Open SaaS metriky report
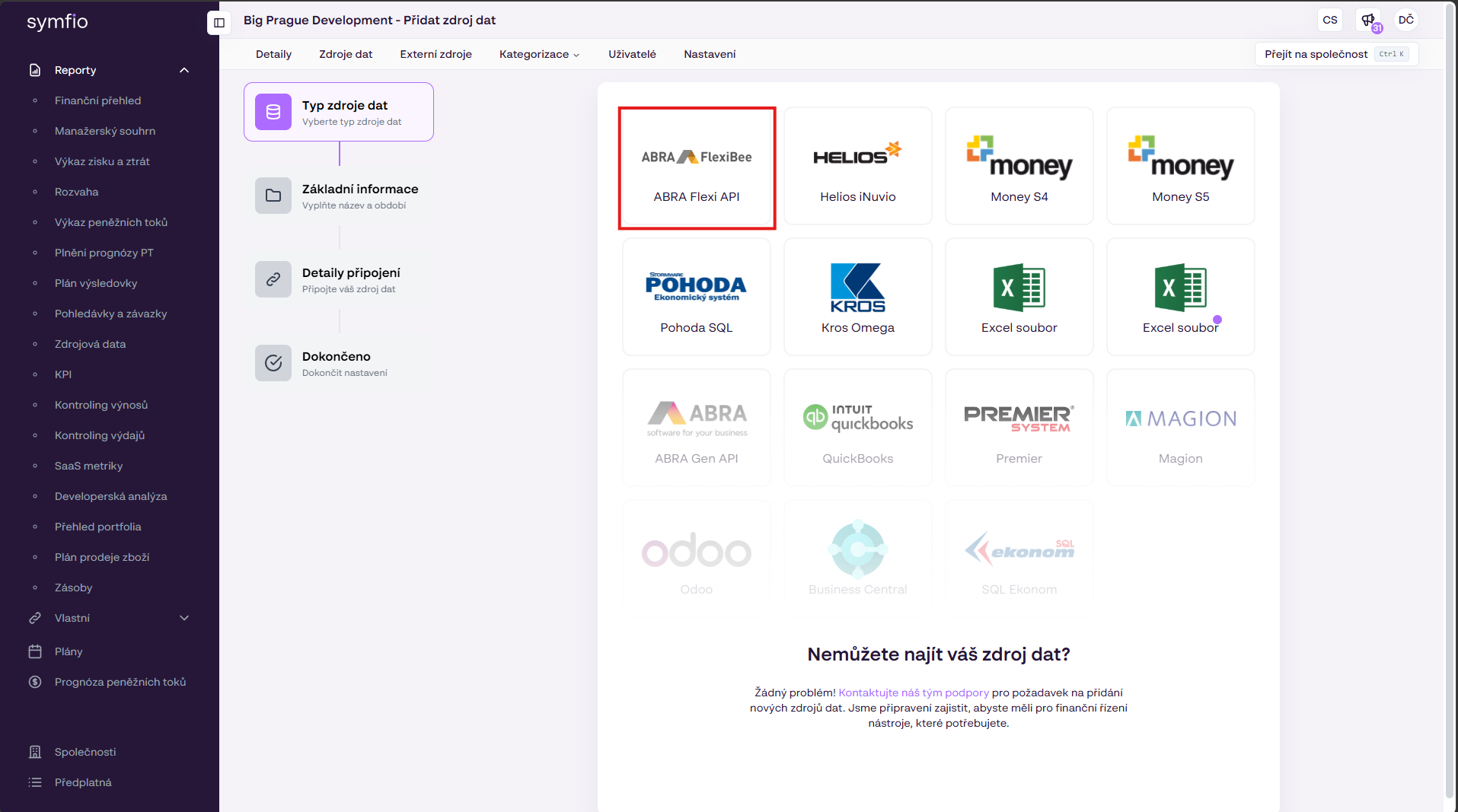The width and height of the screenshot is (1458, 812). [88, 466]
